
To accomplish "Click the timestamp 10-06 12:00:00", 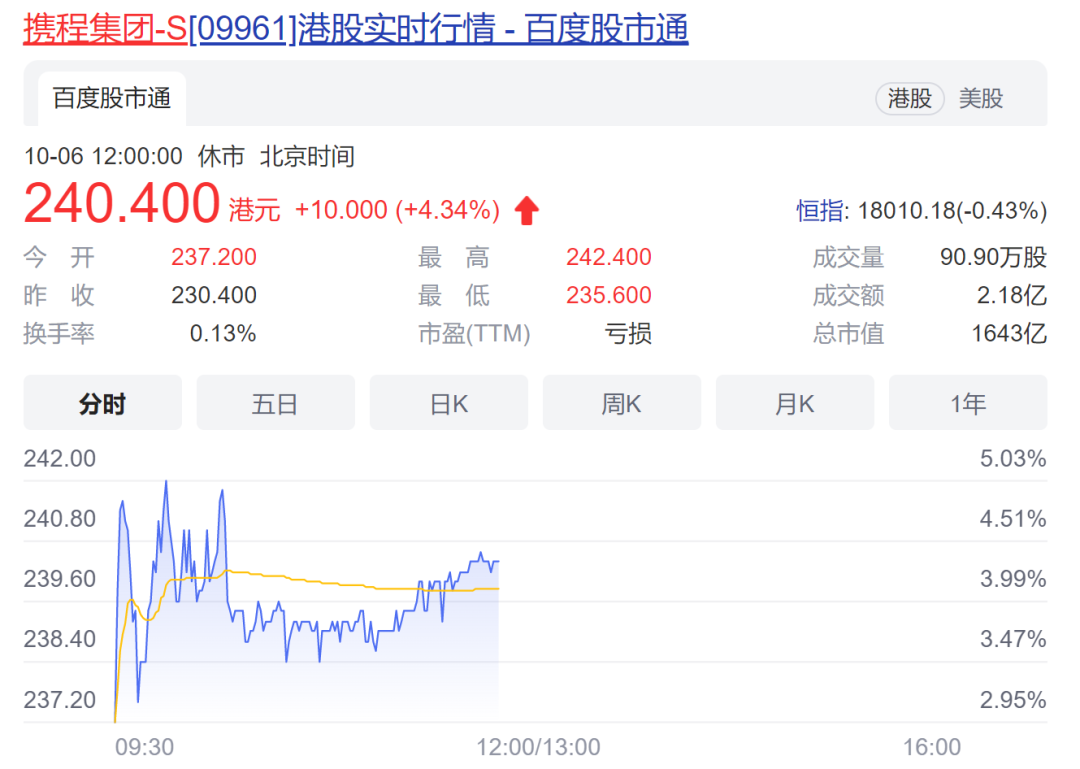I will pyautogui.click(x=103, y=156).
